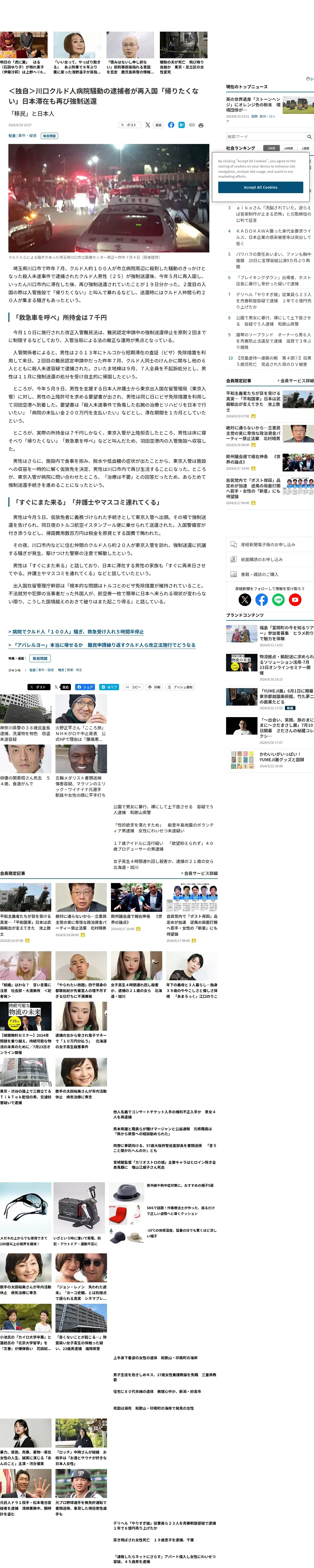The width and height of the screenshot is (314, 1568).
Task: Open ranking item 3 about ａｉｋｏさん
Action: (274, 214)
